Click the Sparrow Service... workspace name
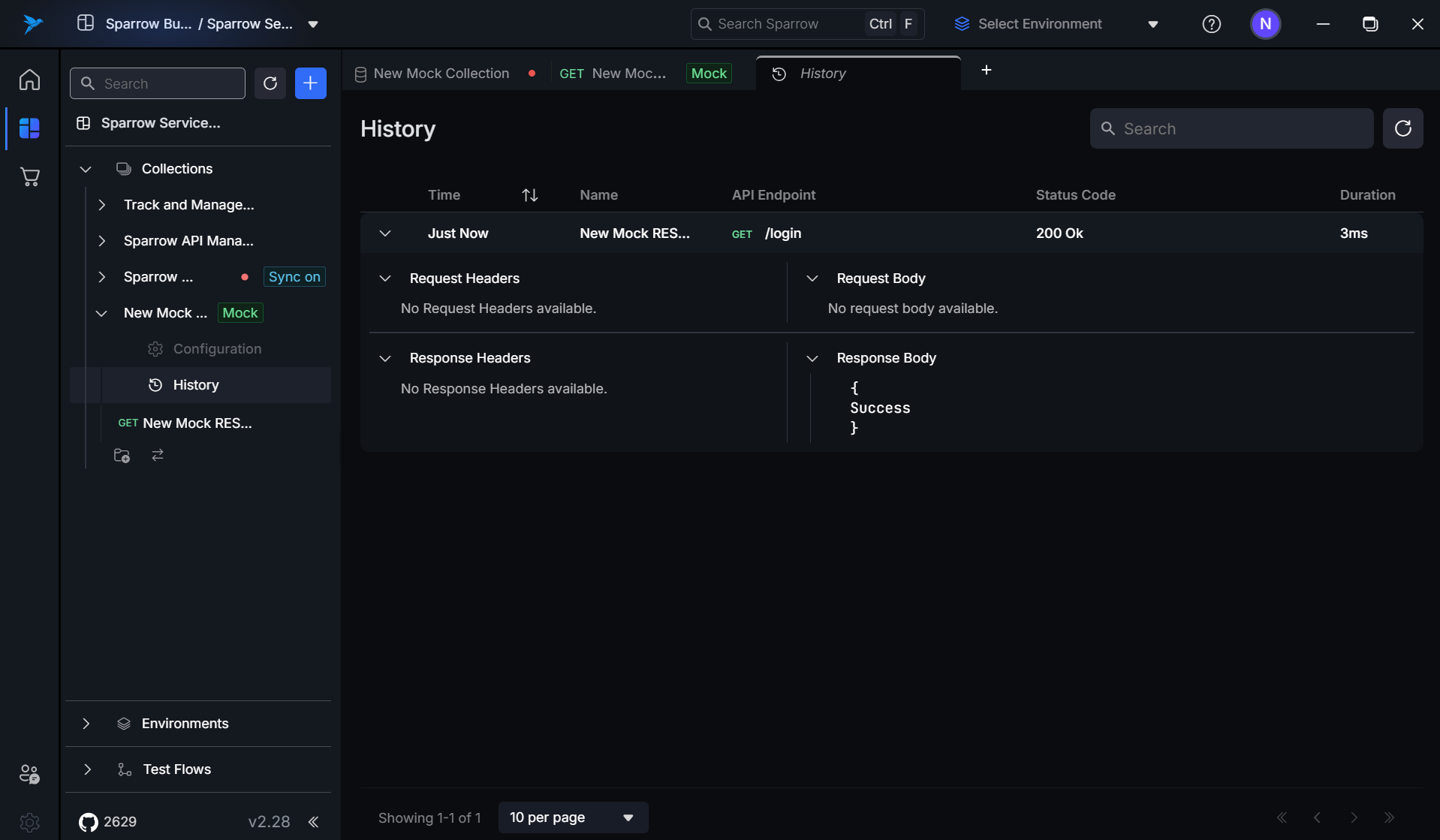The width and height of the screenshot is (1440, 840). point(161,123)
